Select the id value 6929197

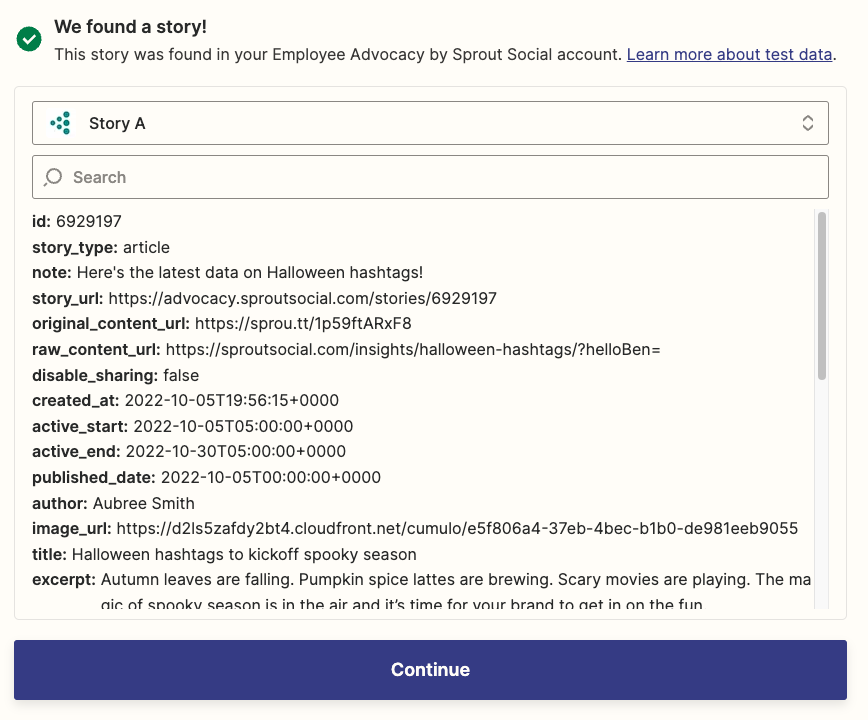click(89, 221)
